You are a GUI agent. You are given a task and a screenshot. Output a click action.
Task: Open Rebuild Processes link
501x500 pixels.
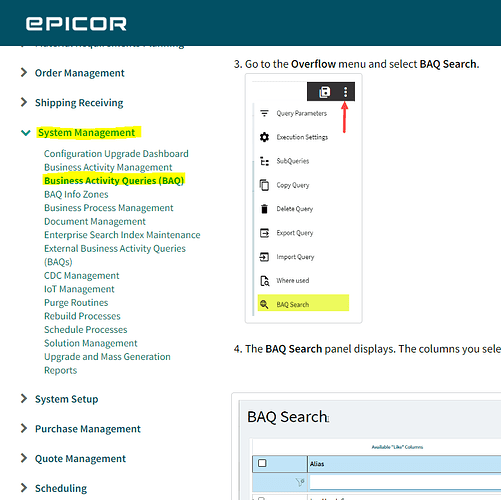click(82, 316)
